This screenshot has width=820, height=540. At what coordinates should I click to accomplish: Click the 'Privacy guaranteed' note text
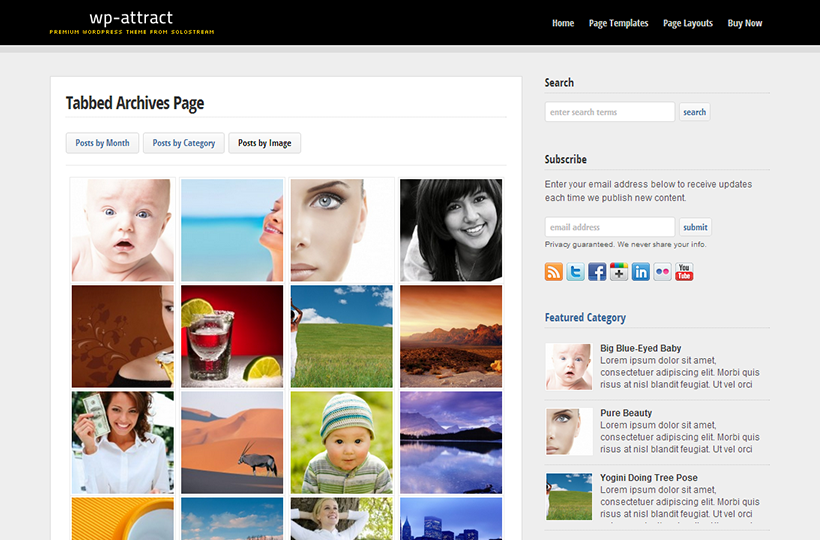tap(625, 244)
